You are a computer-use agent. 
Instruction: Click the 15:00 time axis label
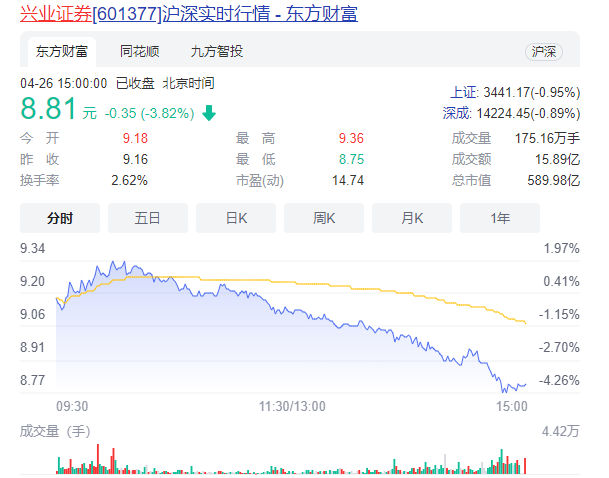[512, 407]
